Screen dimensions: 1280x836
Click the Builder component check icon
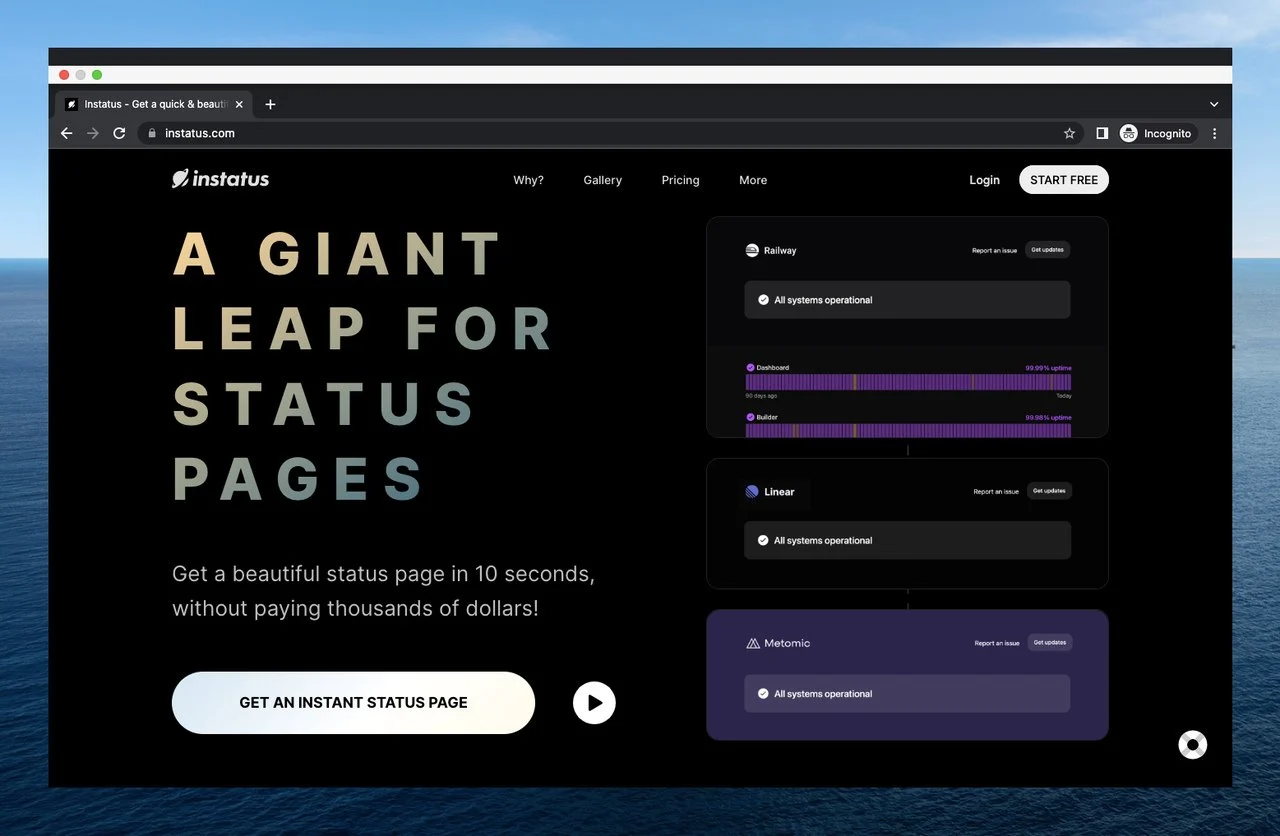coord(750,417)
